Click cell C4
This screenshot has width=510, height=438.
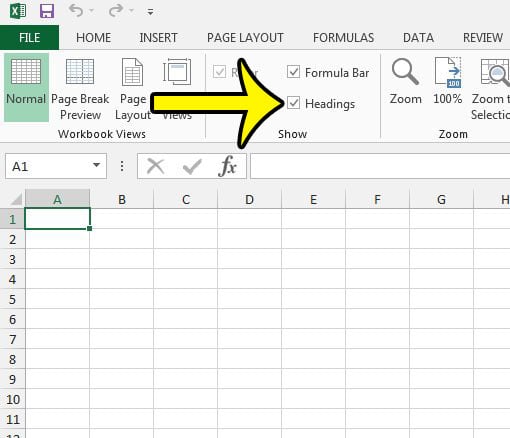click(186, 279)
